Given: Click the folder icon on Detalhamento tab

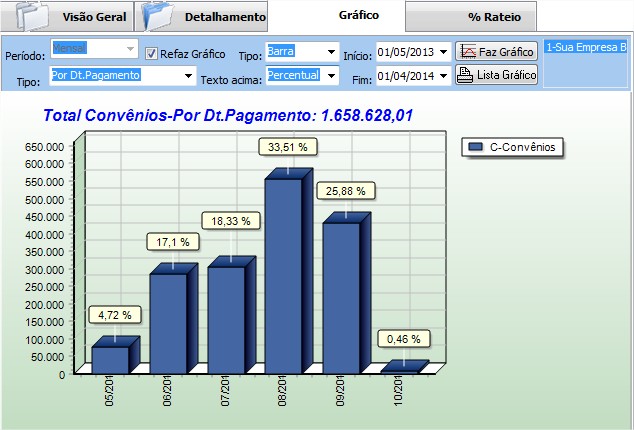Looking at the screenshot, I should 159,16.
